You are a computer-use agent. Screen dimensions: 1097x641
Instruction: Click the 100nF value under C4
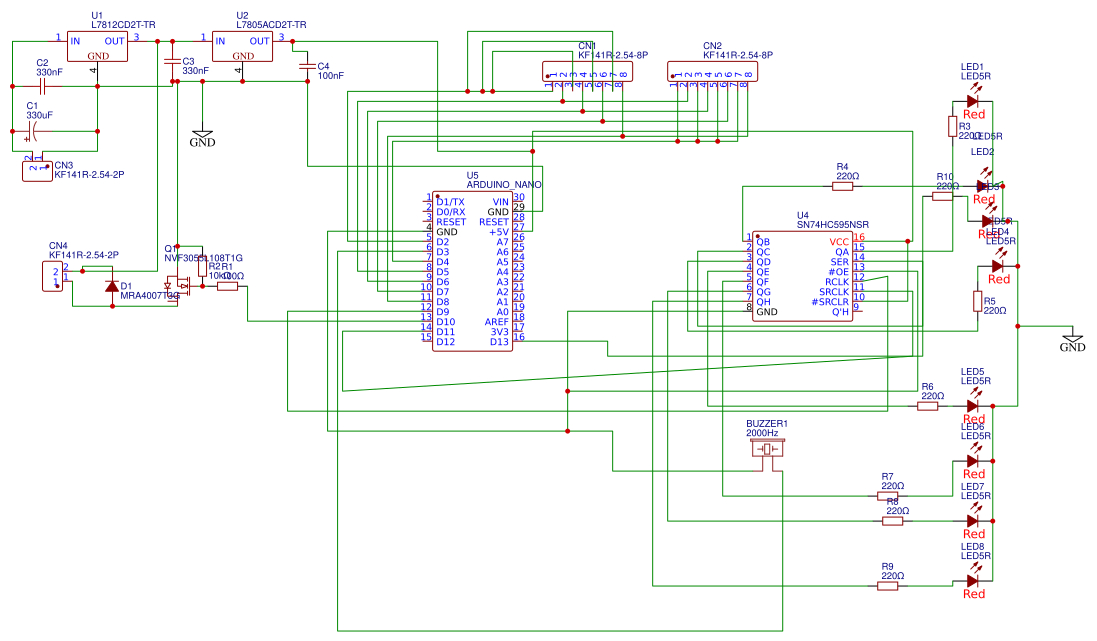point(331,76)
